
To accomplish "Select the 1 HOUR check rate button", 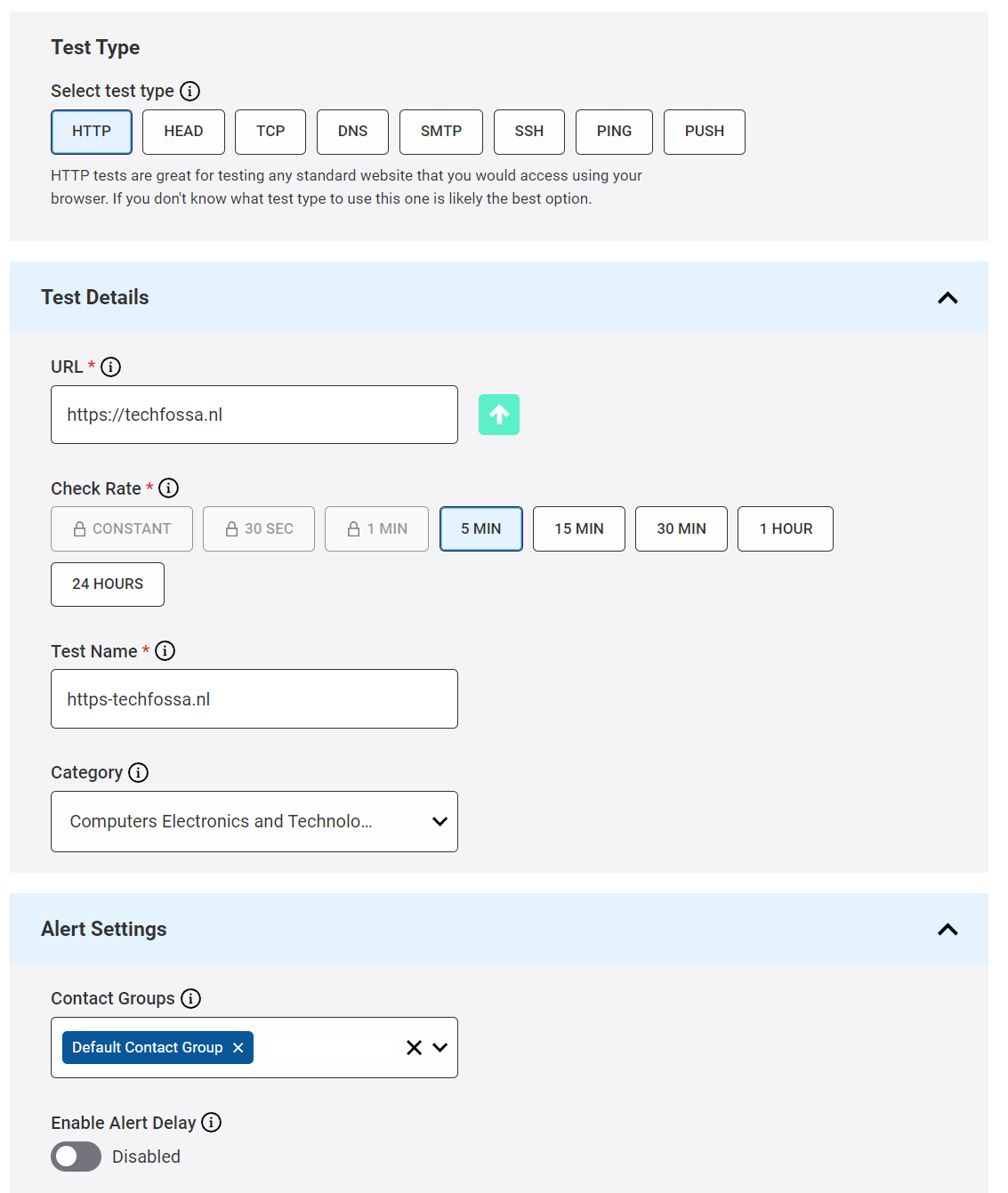I will click(x=785, y=528).
